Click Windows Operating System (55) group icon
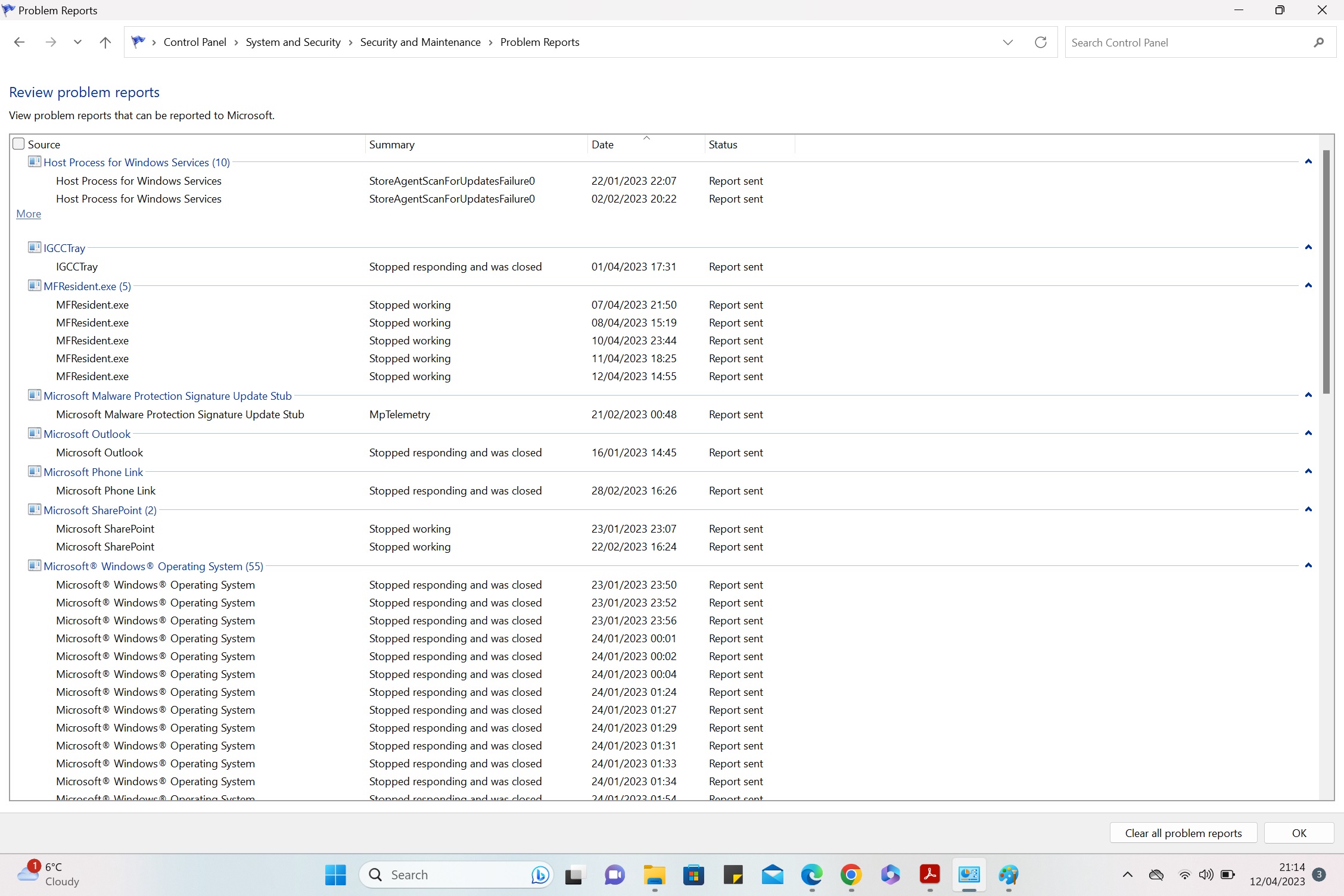The height and width of the screenshot is (896, 1344). (x=35, y=565)
